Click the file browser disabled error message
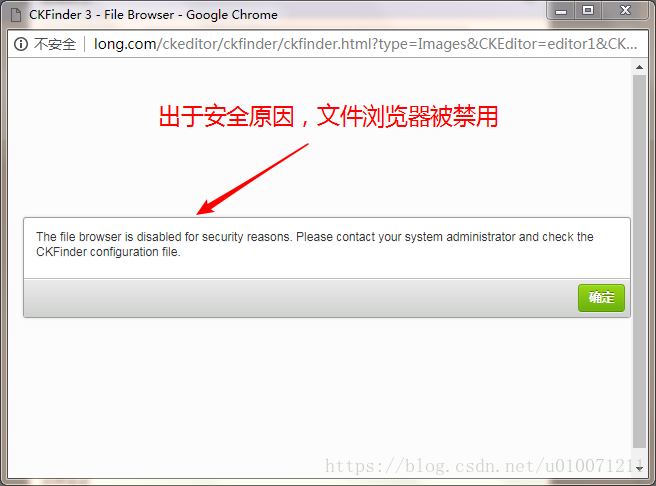The image size is (656, 486). click(315, 244)
